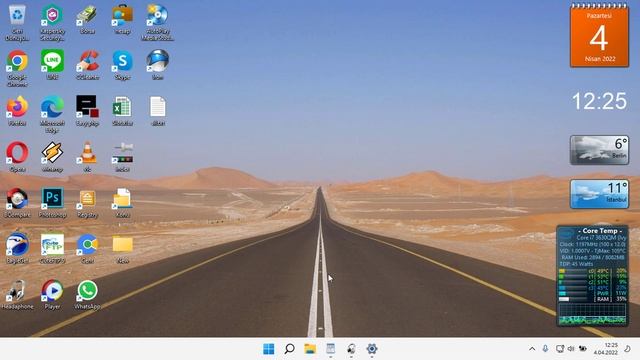Open Winamp shortcut
Image resolution: width=640 pixels, height=360 pixels.
(52, 153)
